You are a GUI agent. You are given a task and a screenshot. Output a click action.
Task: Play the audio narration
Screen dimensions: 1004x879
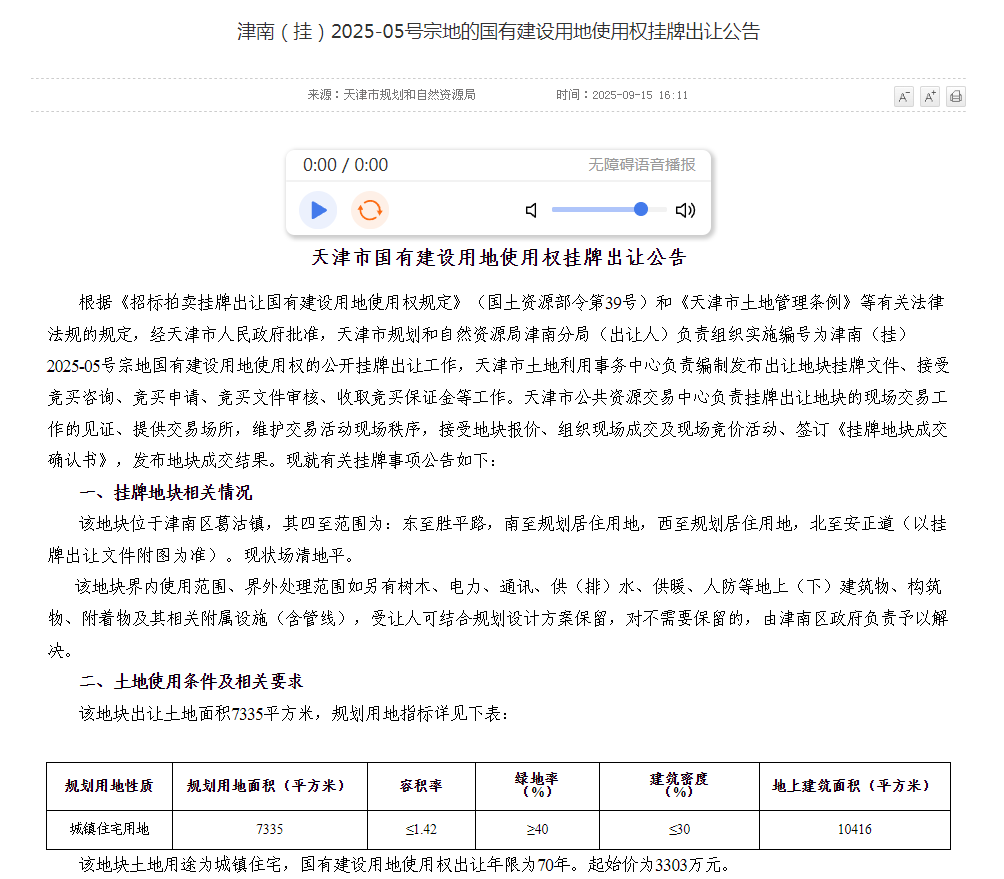318,210
